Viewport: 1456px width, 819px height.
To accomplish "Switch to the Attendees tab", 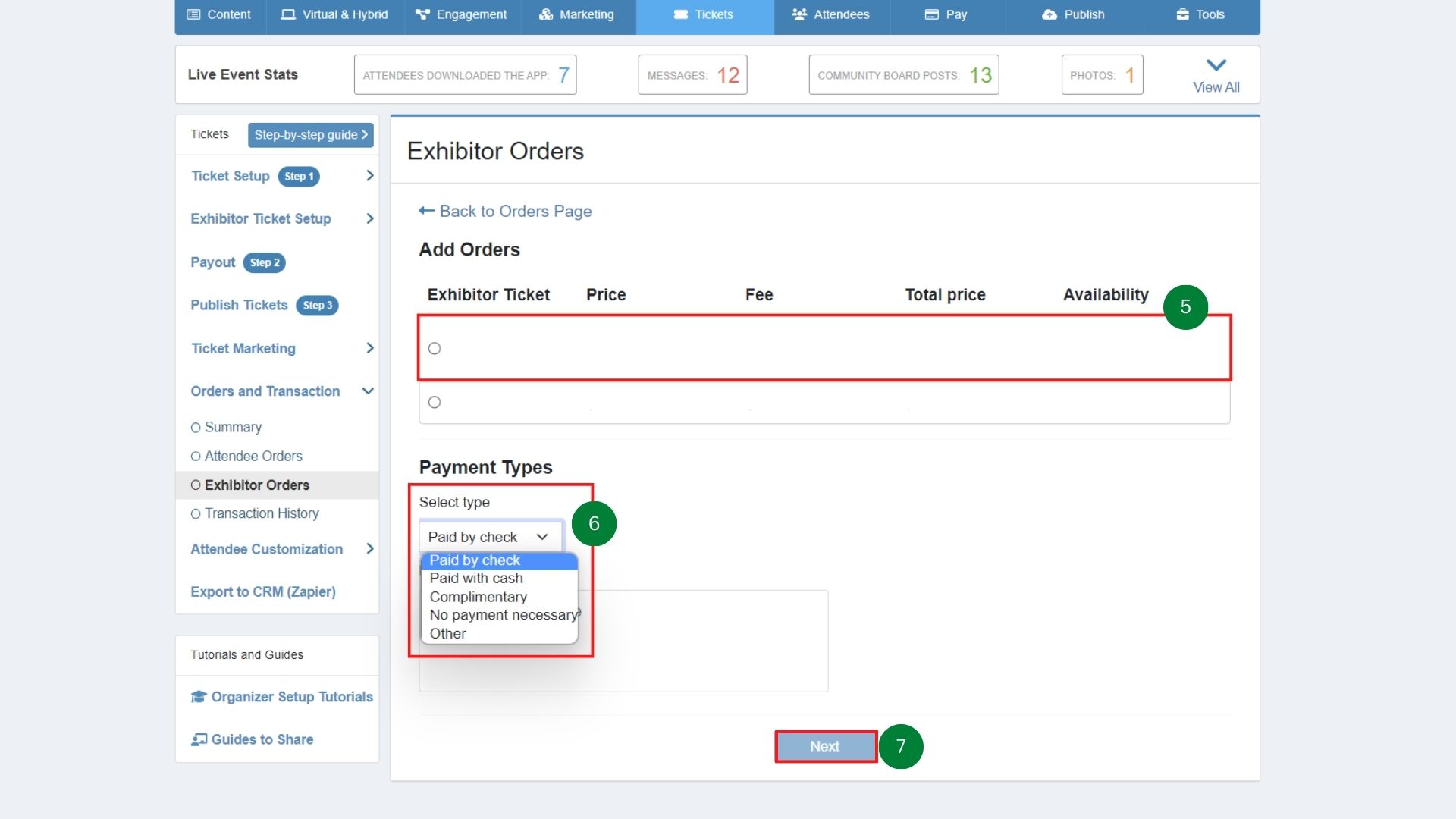I will 831,15.
